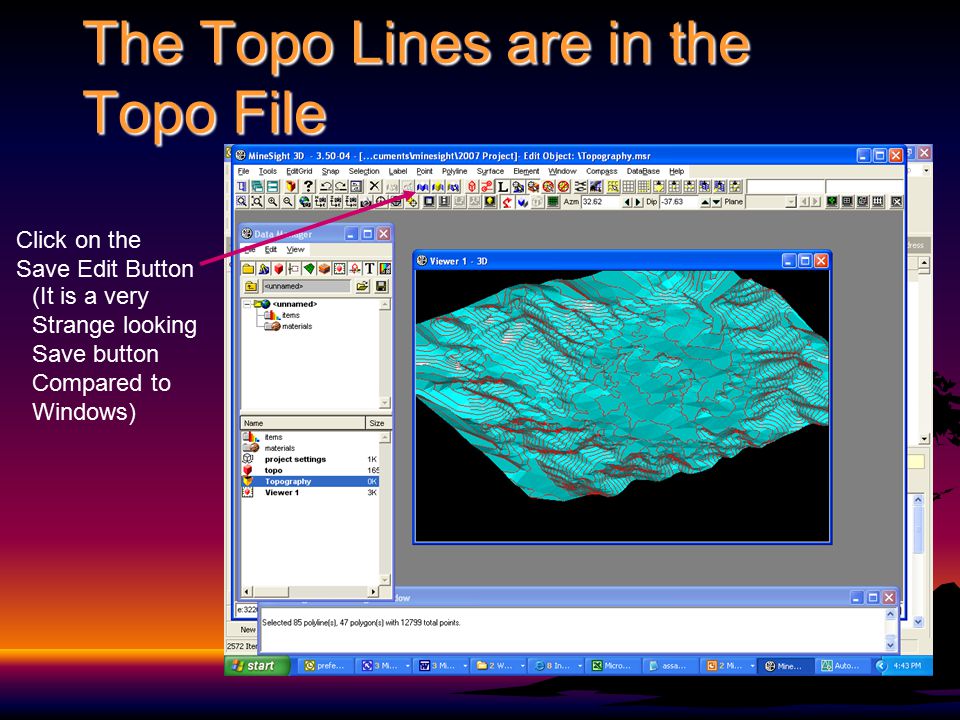This screenshot has height=720, width=960.
Task: Select Viewer 1 in the object list
Action: click(282, 493)
